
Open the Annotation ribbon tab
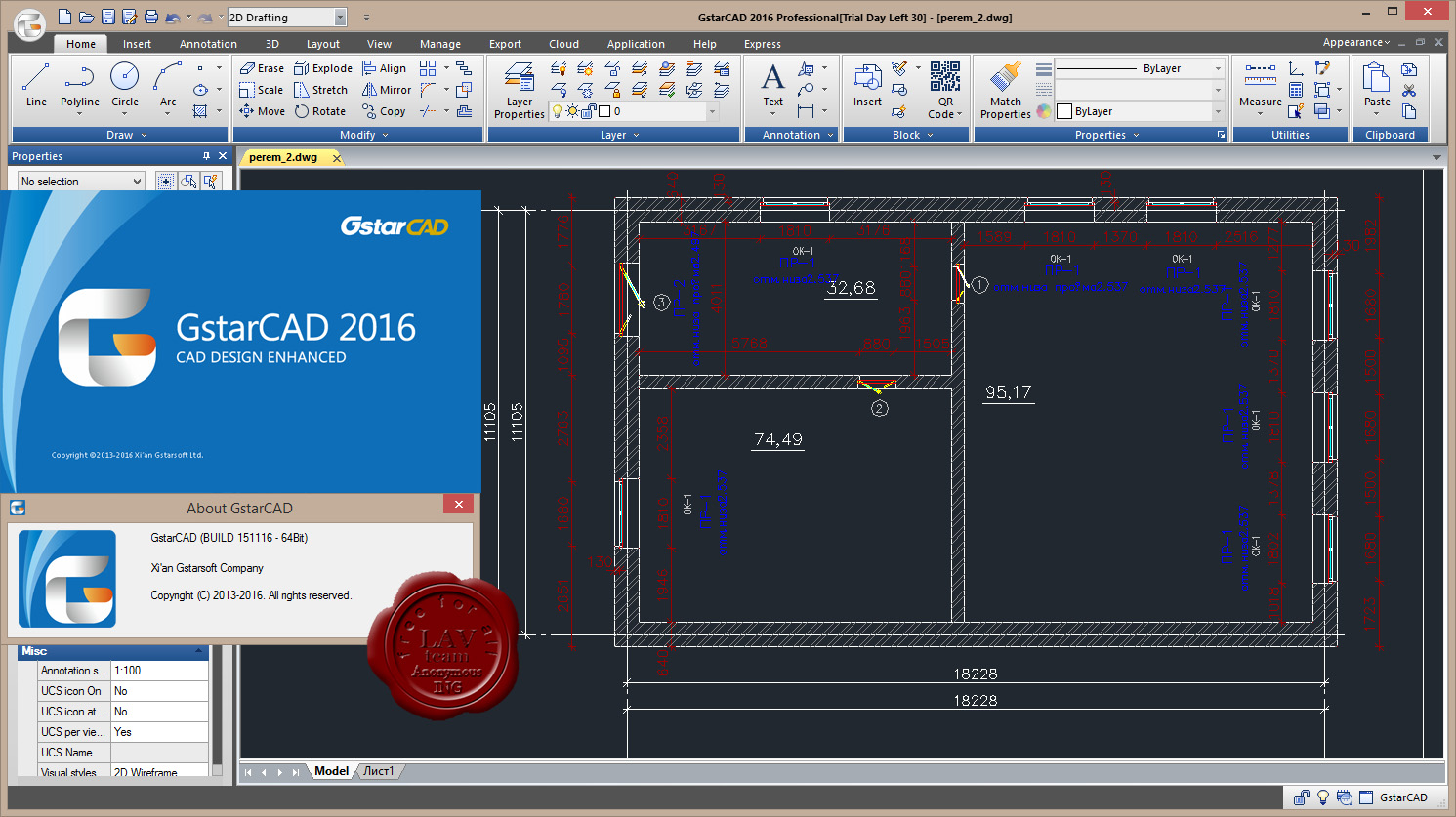click(x=208, y=44)
